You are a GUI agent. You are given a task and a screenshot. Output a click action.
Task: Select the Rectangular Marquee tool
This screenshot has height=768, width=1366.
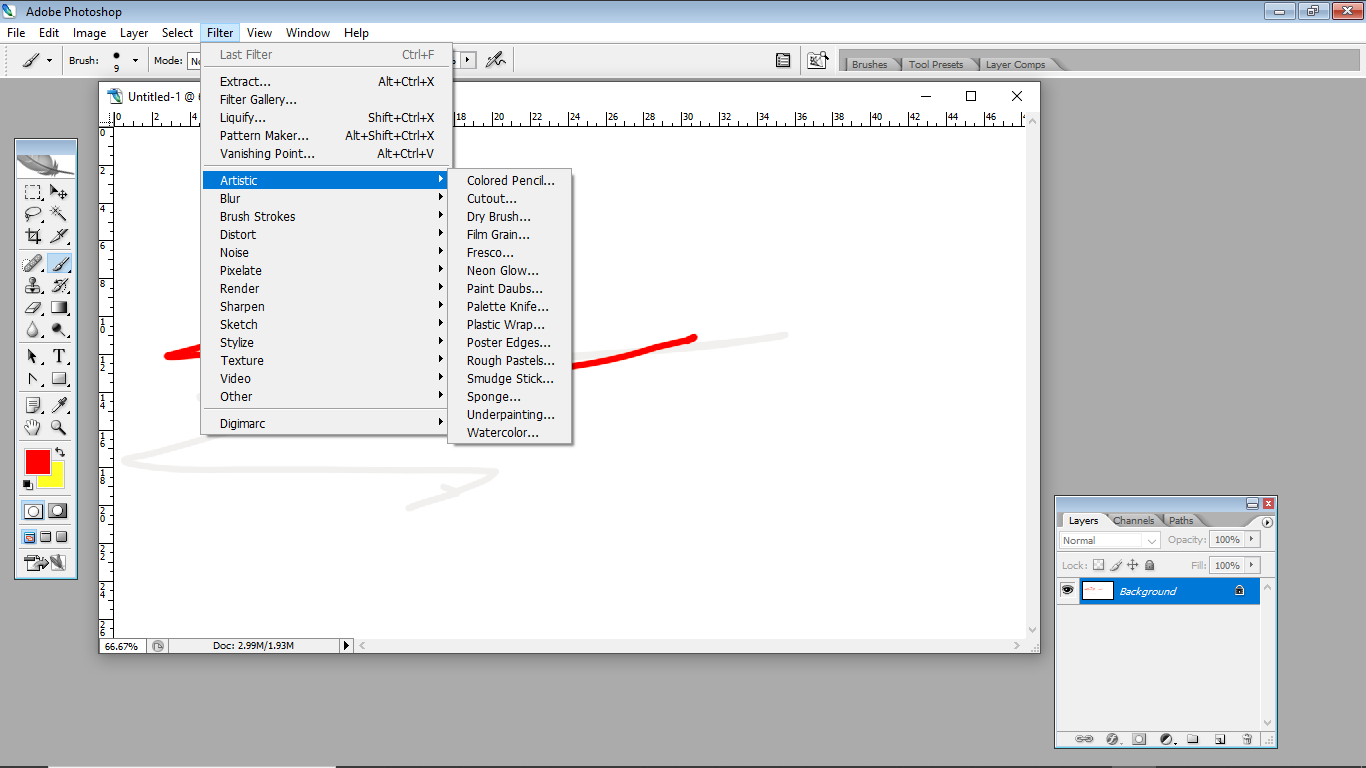click(x=33, y=193)
